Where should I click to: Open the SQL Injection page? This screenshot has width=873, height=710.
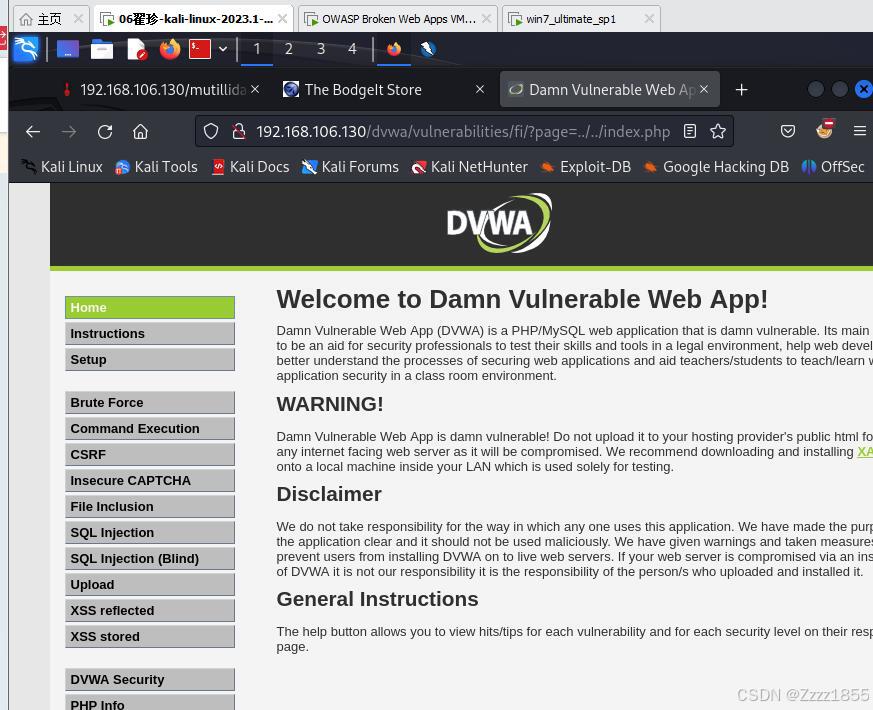(150, 533)
